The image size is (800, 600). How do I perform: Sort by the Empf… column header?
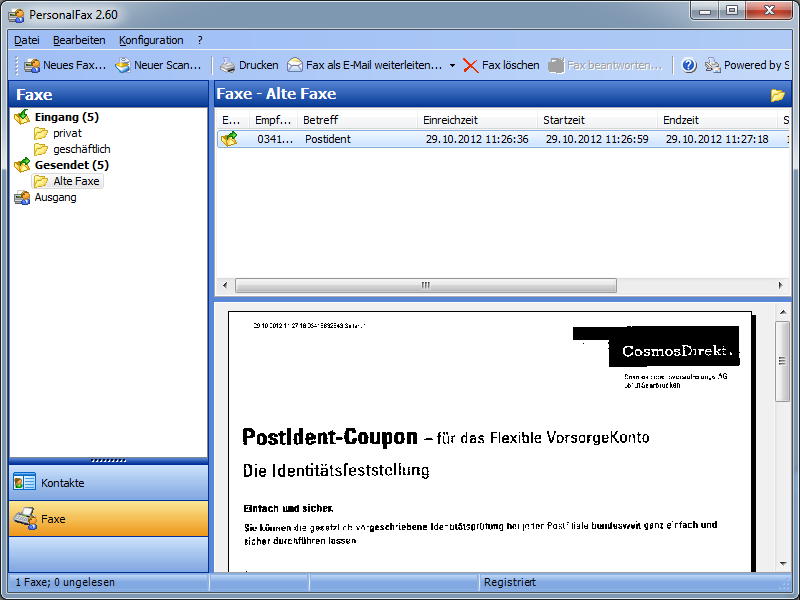[x=273, y=120]
